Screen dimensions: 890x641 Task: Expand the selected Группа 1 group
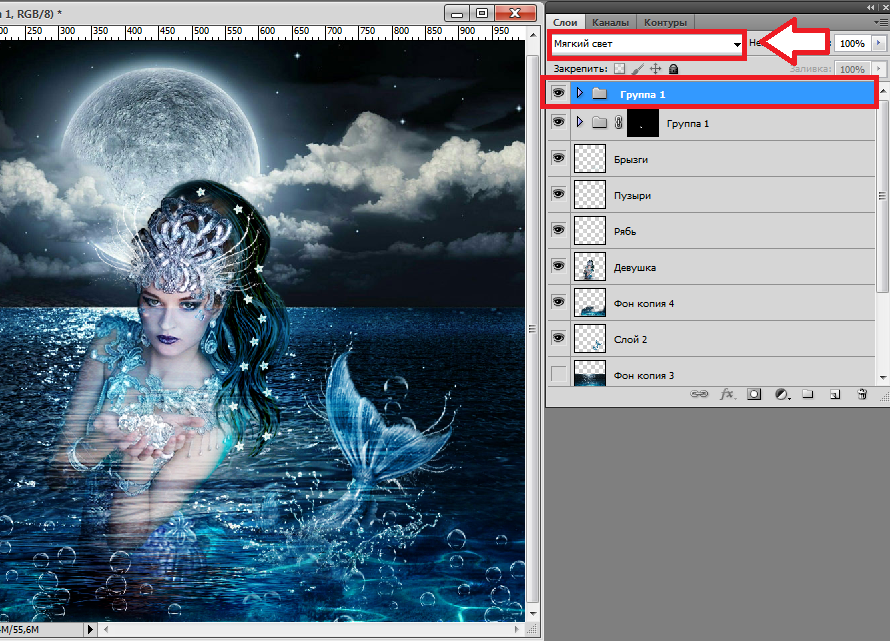(x=580, y=93)
